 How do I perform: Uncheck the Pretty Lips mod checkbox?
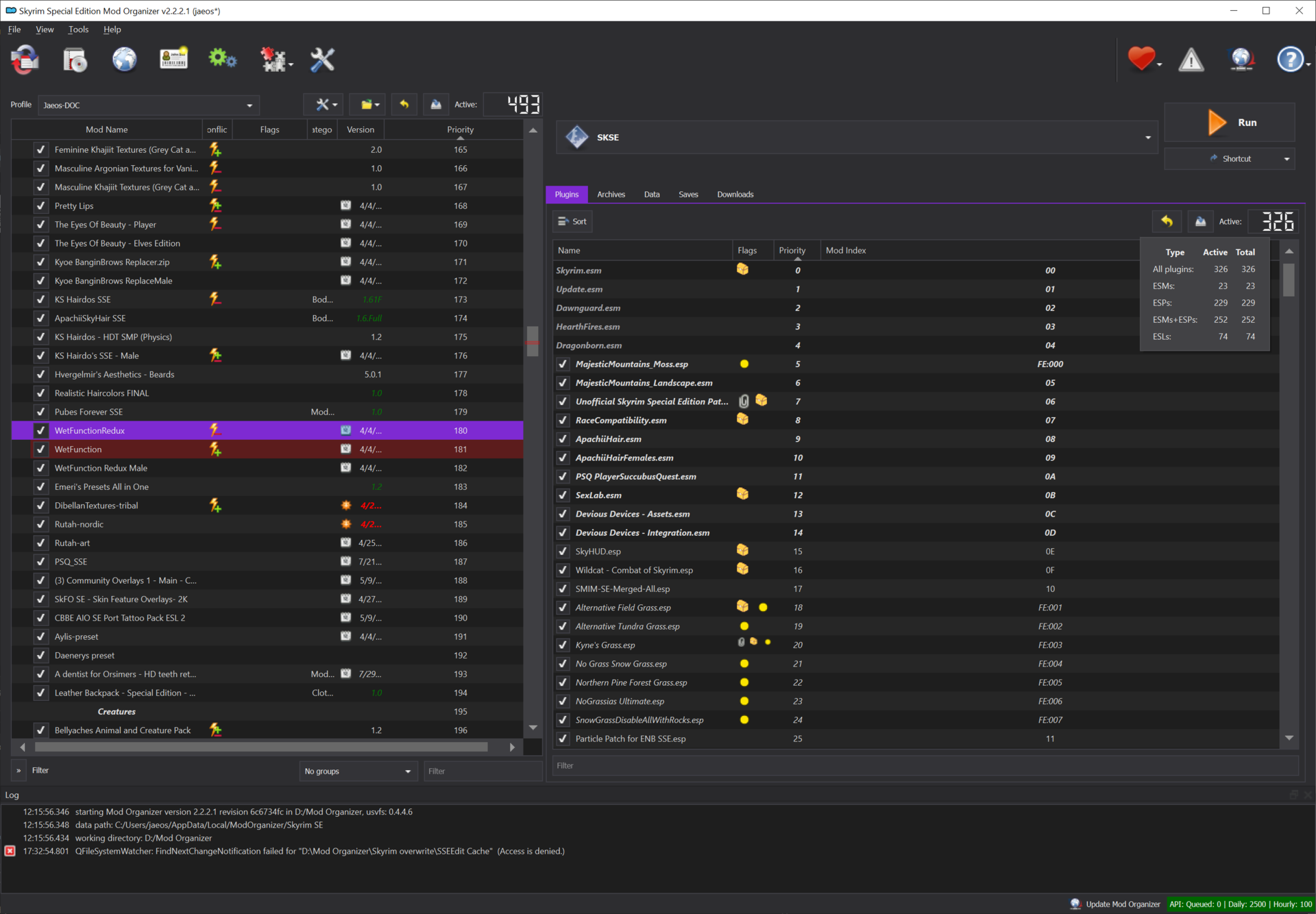coord(41,206)
